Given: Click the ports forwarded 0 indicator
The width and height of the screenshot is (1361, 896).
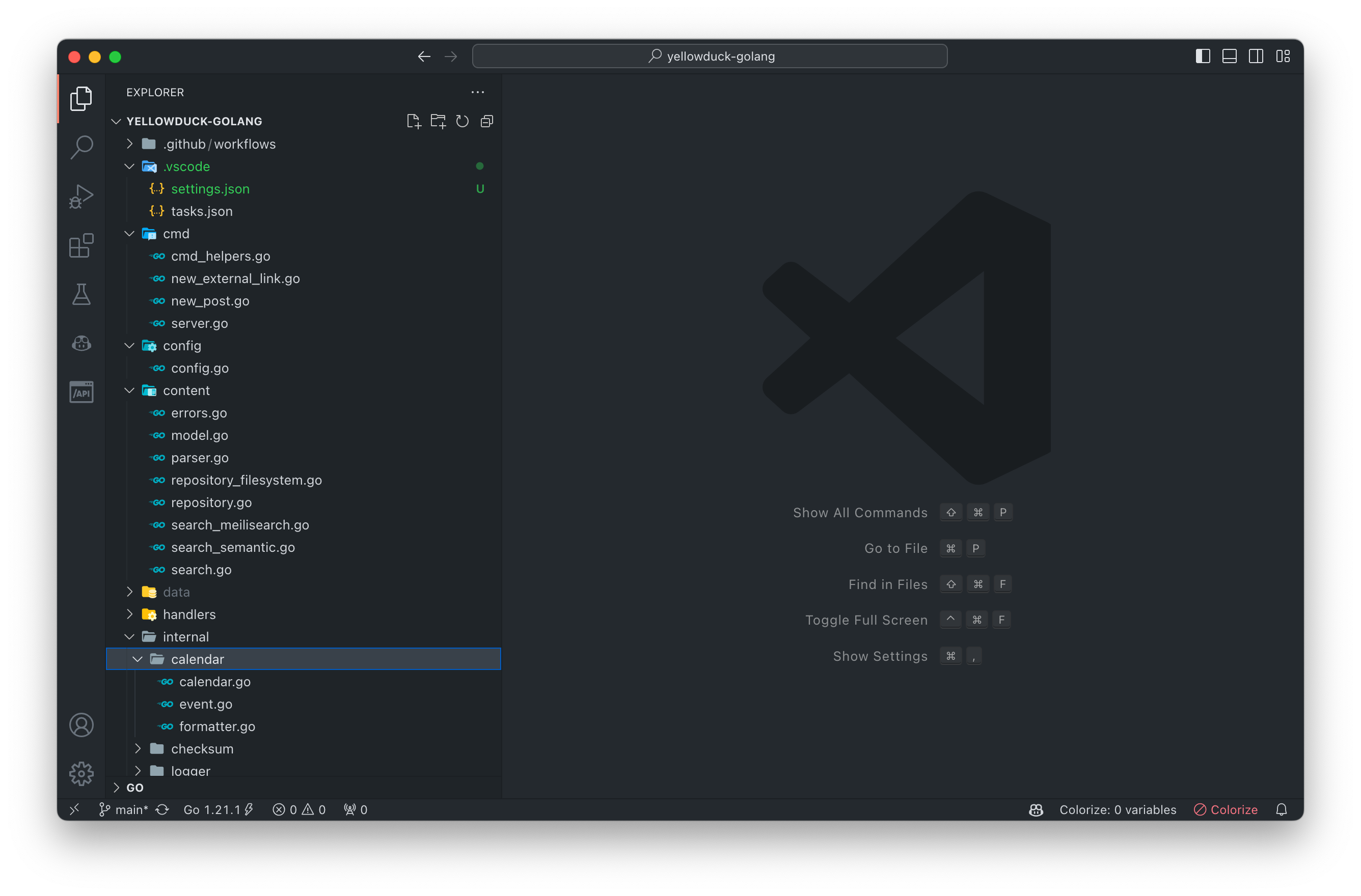Looking at the screenshot, I should 355,809.
